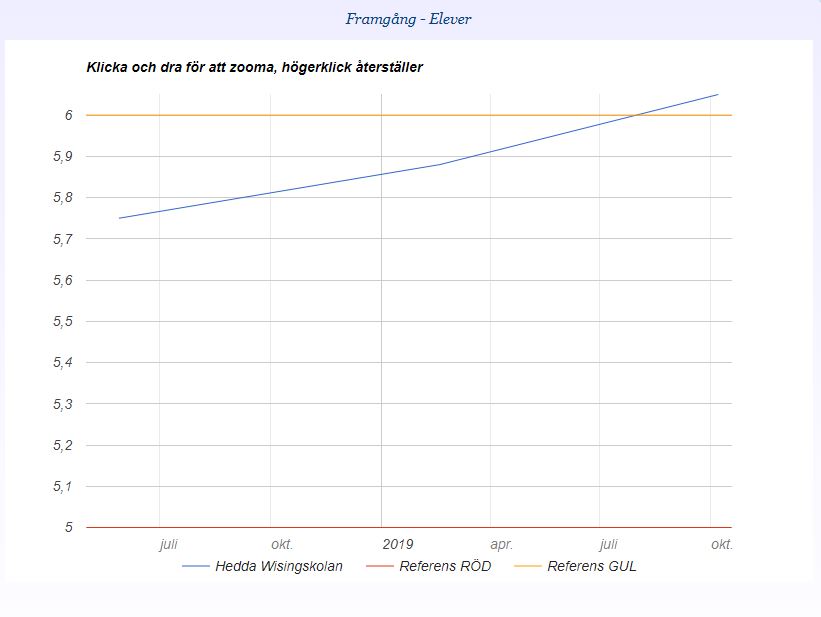Click the leftmost juli x-axis label

(x=168, y=545)
